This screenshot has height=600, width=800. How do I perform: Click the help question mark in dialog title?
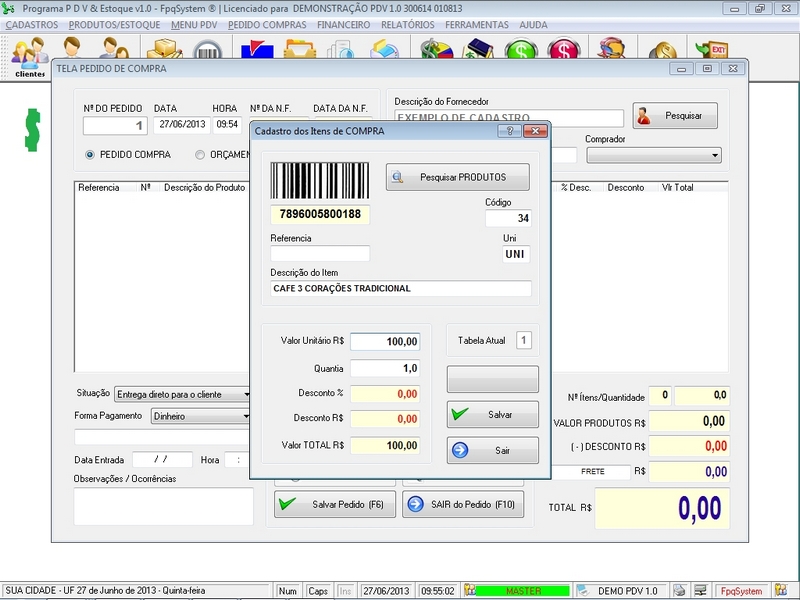pos(510,130)
